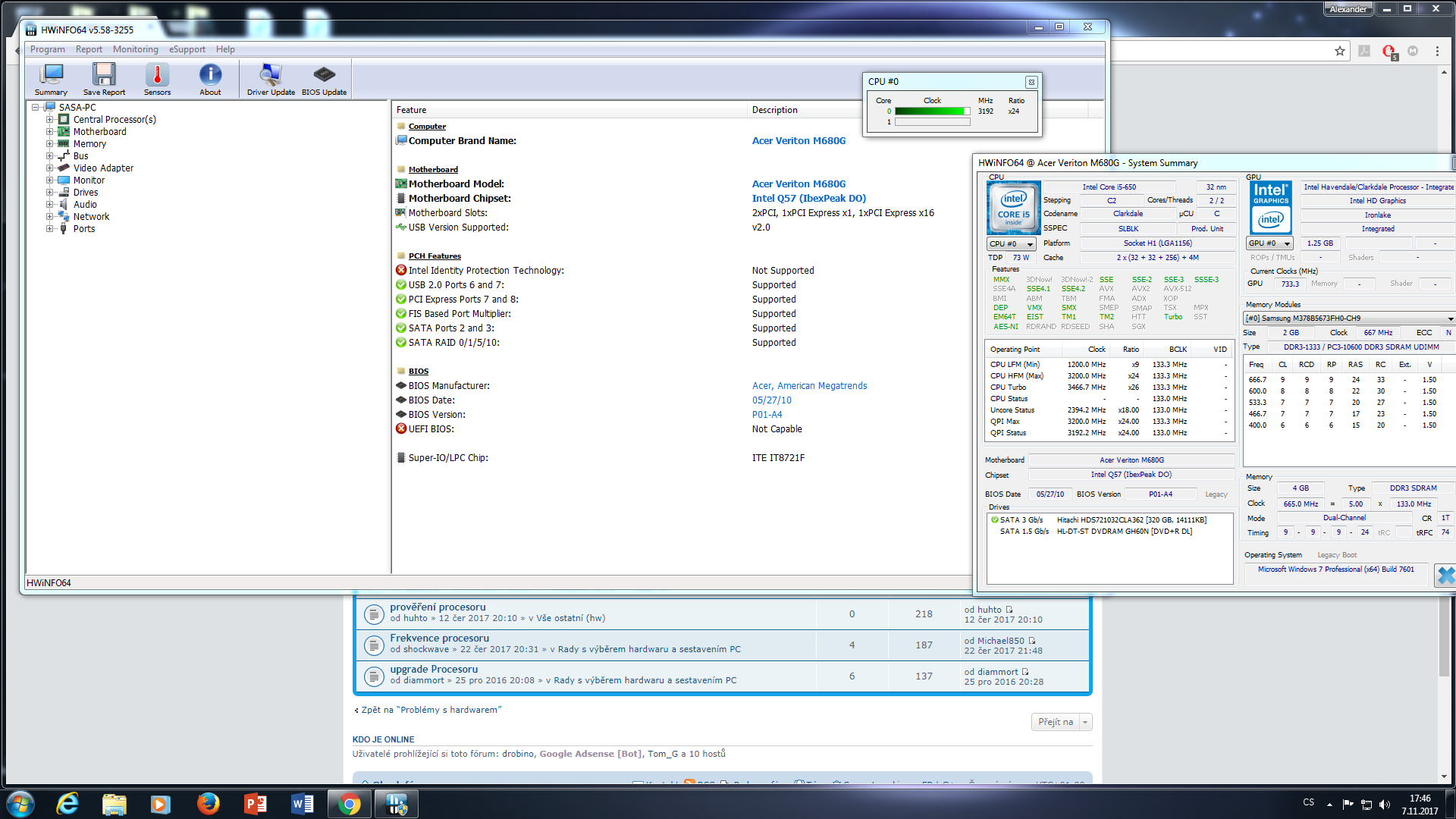Open the Chrome three-dot menu
This screenshot has height=819, width=1456.
pyautogui.click(x=1437, y=51)
